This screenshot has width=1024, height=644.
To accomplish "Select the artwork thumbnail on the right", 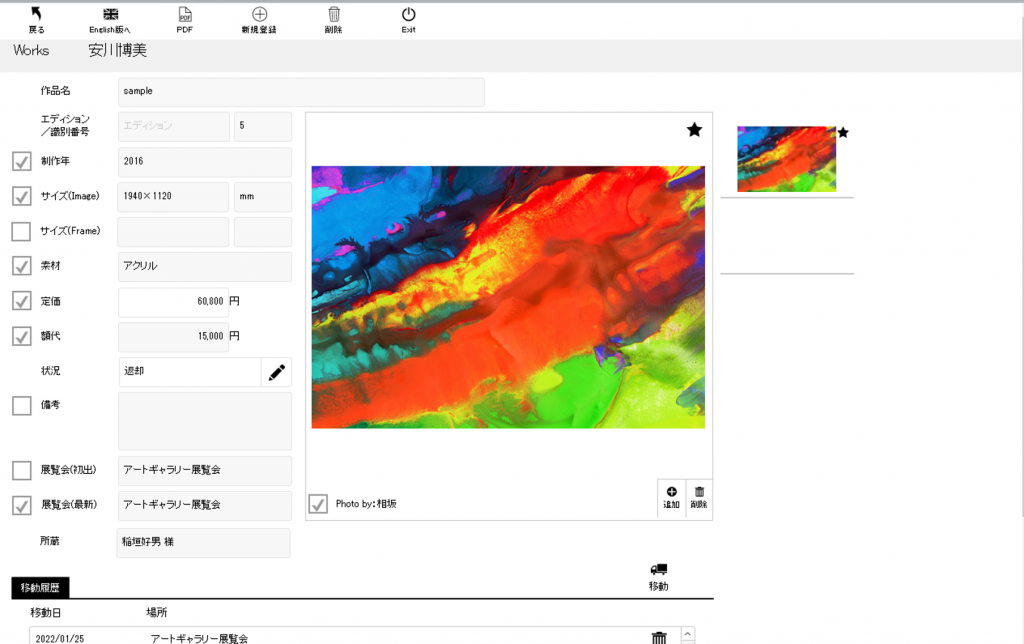I will tap(786, 159).
